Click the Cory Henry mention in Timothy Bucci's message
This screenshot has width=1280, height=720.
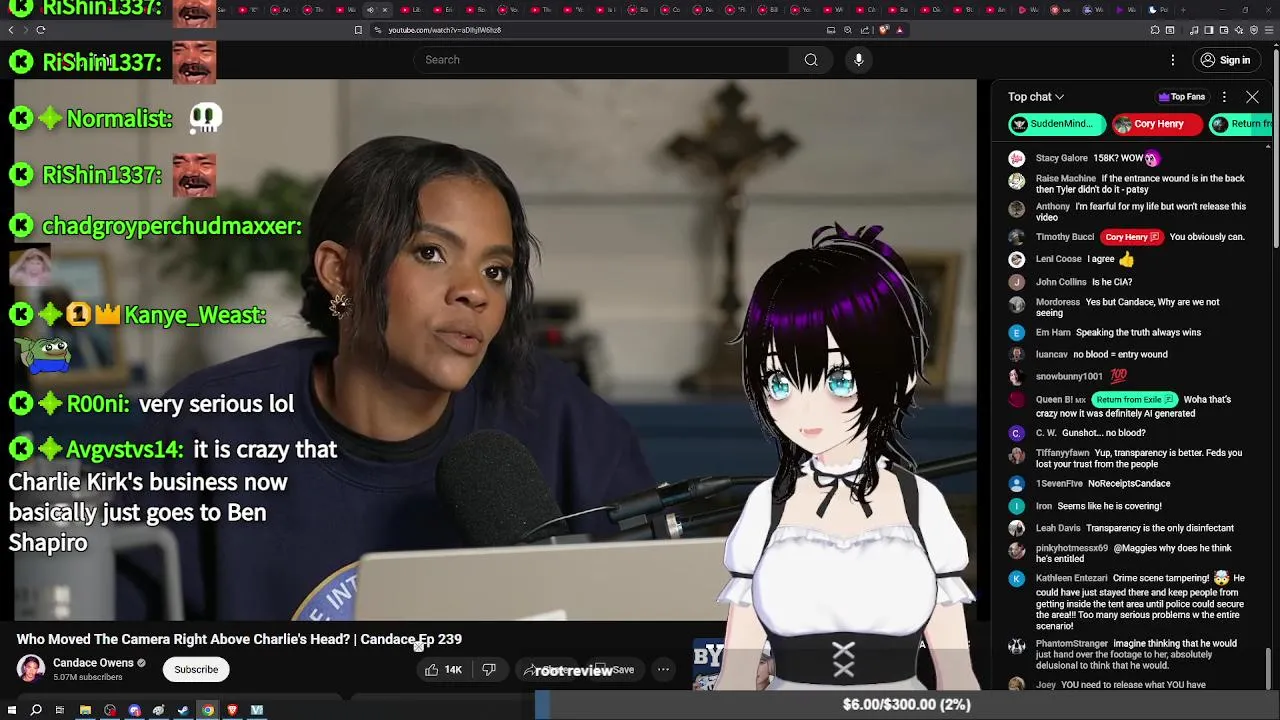pyautogui.click(x=1131, y=237)
